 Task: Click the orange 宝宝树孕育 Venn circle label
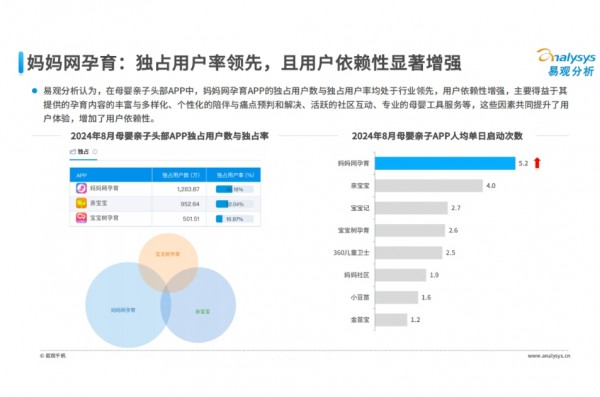point(168,254)
